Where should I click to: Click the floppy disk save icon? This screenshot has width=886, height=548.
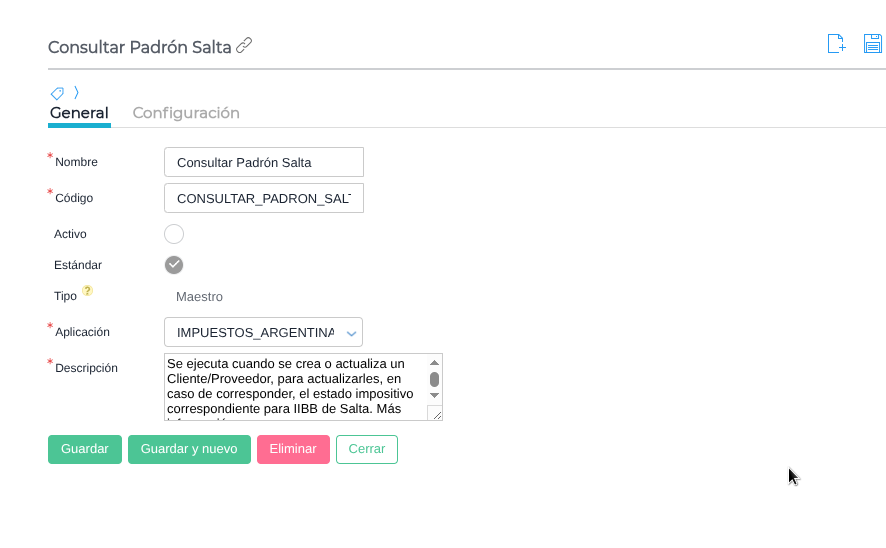click(873, 43)
